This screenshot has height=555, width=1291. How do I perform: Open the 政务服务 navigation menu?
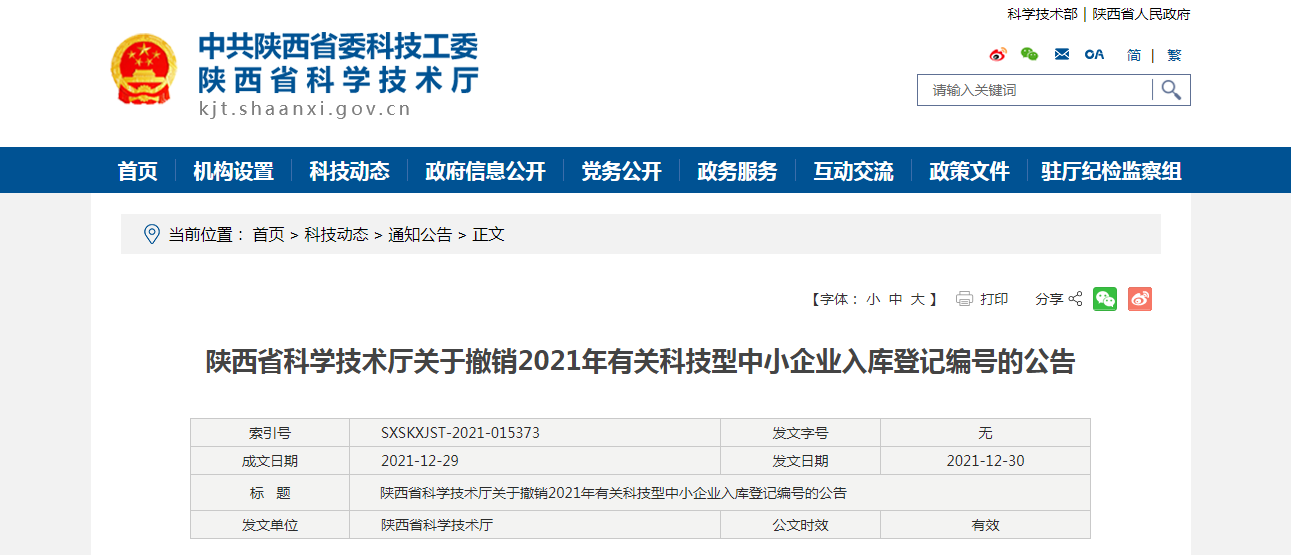click(737, 171)
